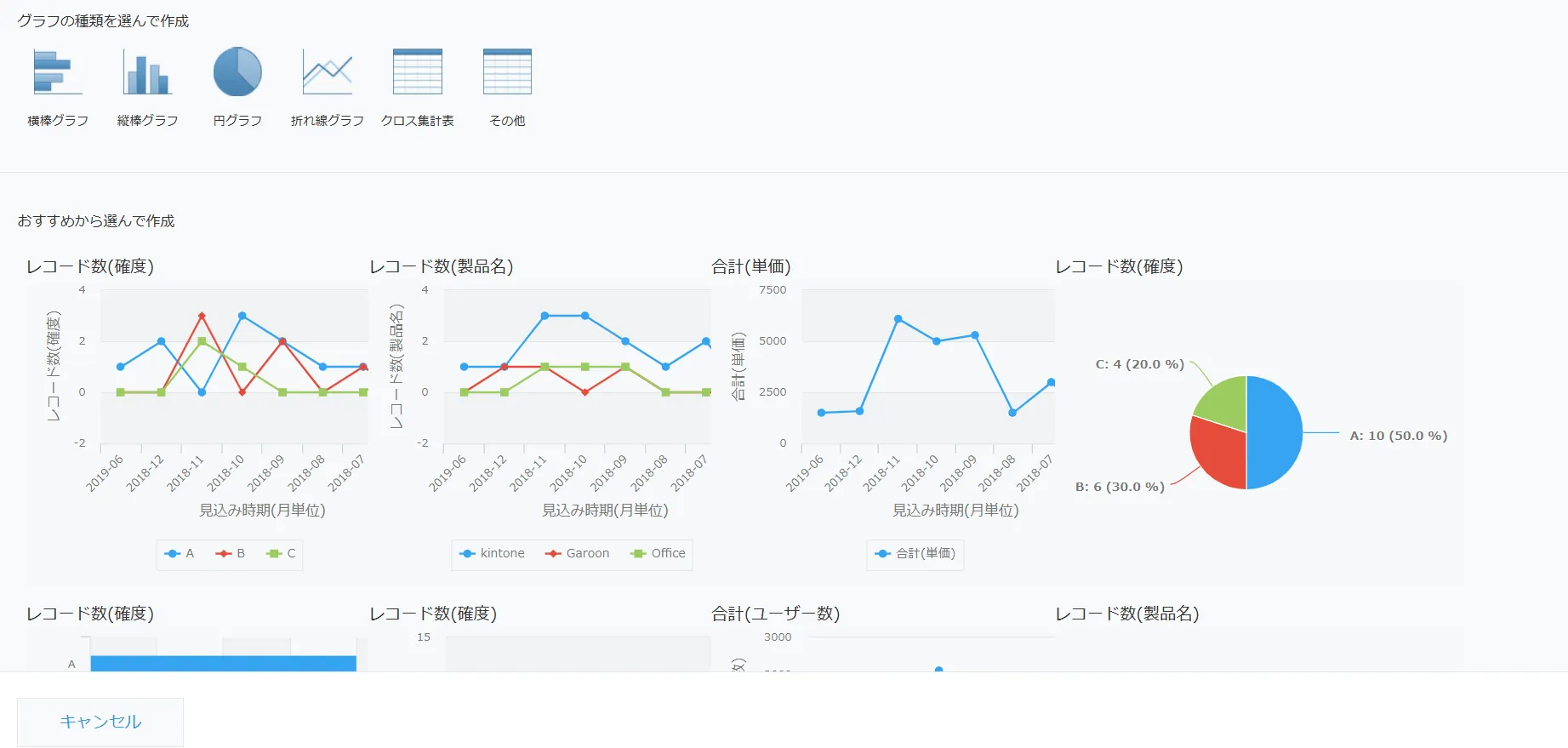This screenshot has height=748, width=1568.
Task: Click the bottom-right レコード数(製品名) chart title
Action: [1127, 614]
